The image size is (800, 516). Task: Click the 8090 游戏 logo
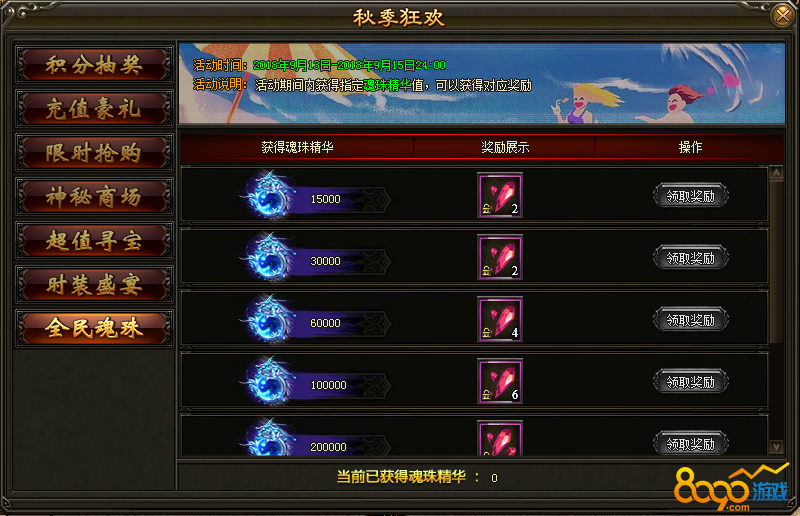pyautogui.click(x=732, y=487)
